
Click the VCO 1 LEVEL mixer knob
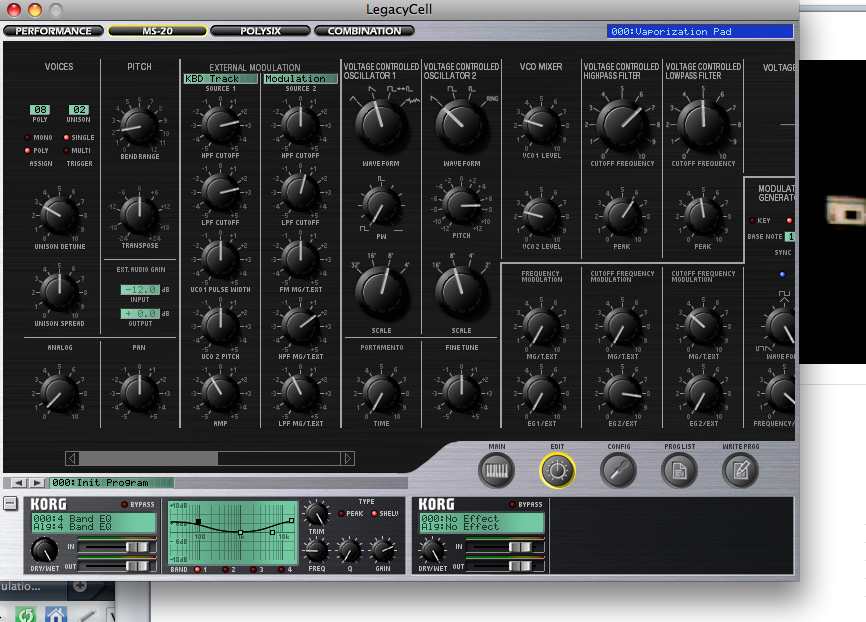coord(541,125)
